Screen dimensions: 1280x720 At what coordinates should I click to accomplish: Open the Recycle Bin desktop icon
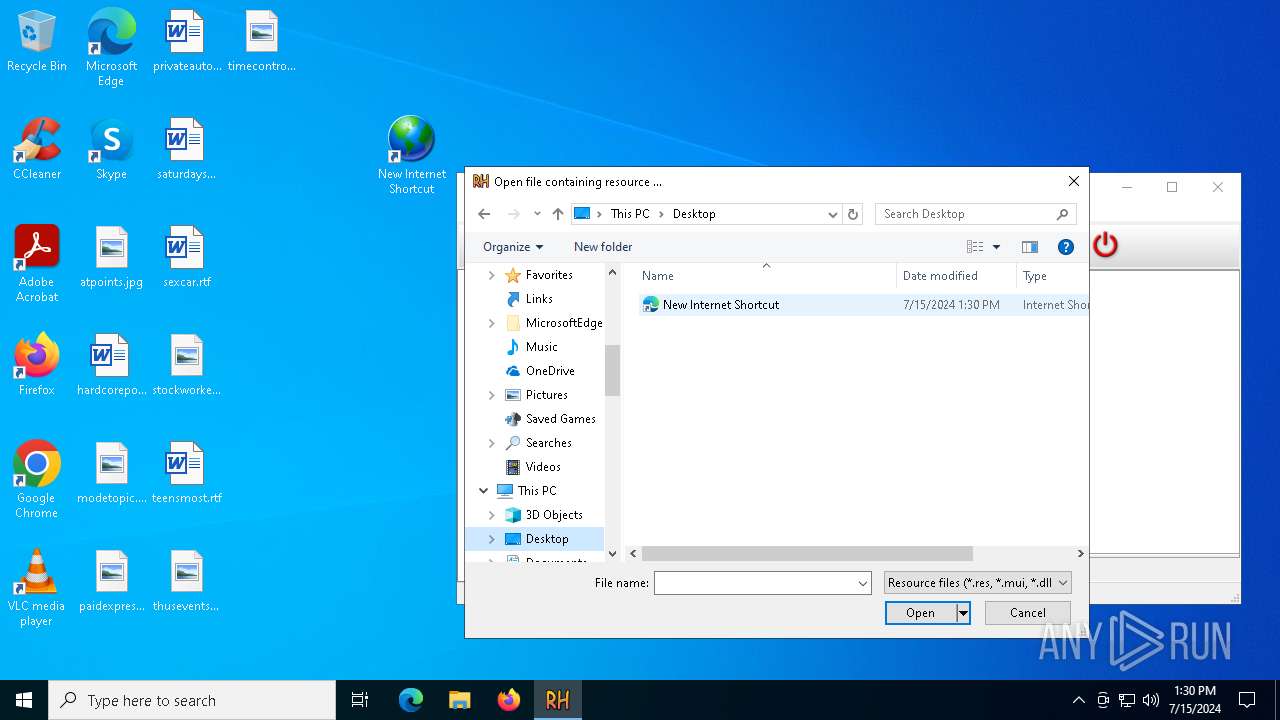(37, 41)
